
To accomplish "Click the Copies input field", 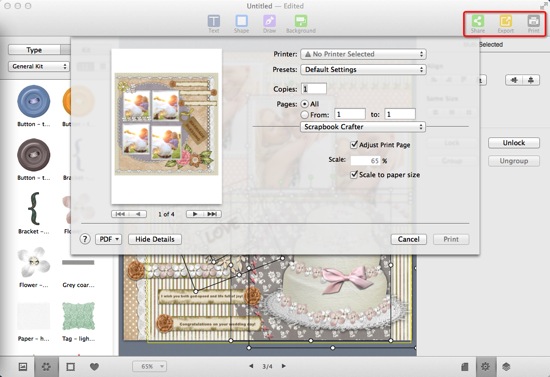I will coord(314,89).
